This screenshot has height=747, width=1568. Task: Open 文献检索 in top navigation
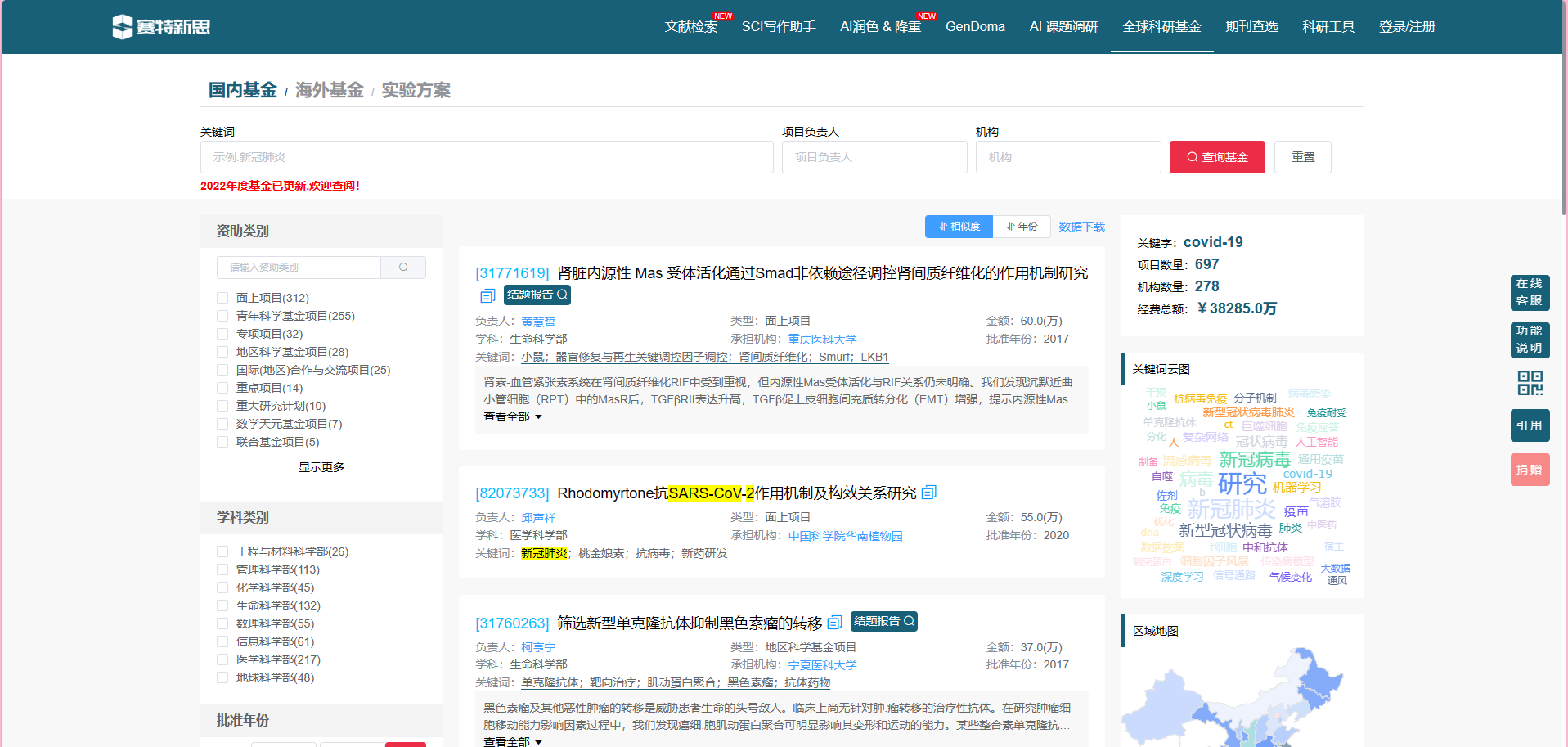click(x=691, y=27)
